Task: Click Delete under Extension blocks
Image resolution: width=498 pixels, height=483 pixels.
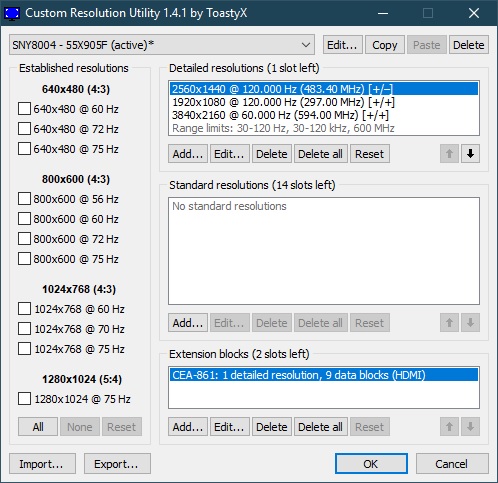Action: 272,426
